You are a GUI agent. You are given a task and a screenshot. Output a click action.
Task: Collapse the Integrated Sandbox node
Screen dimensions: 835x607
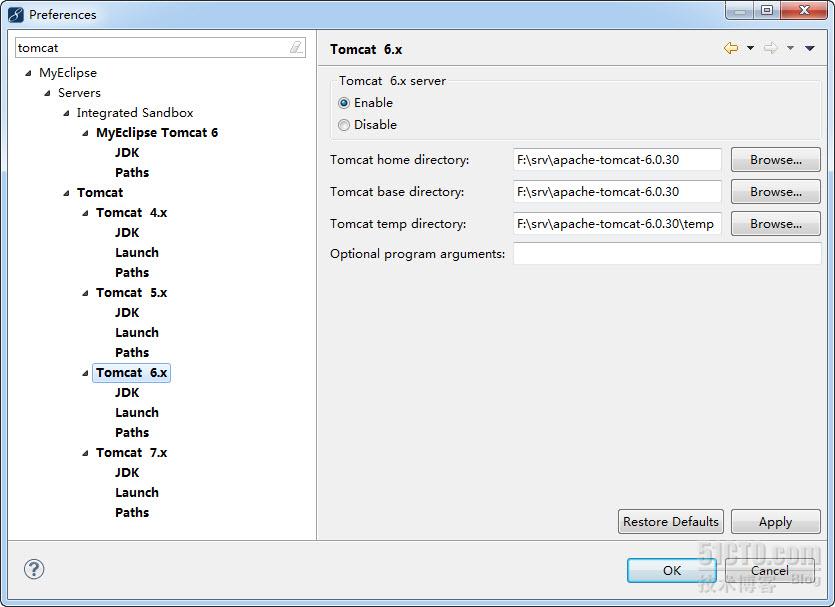click(66, 113)
